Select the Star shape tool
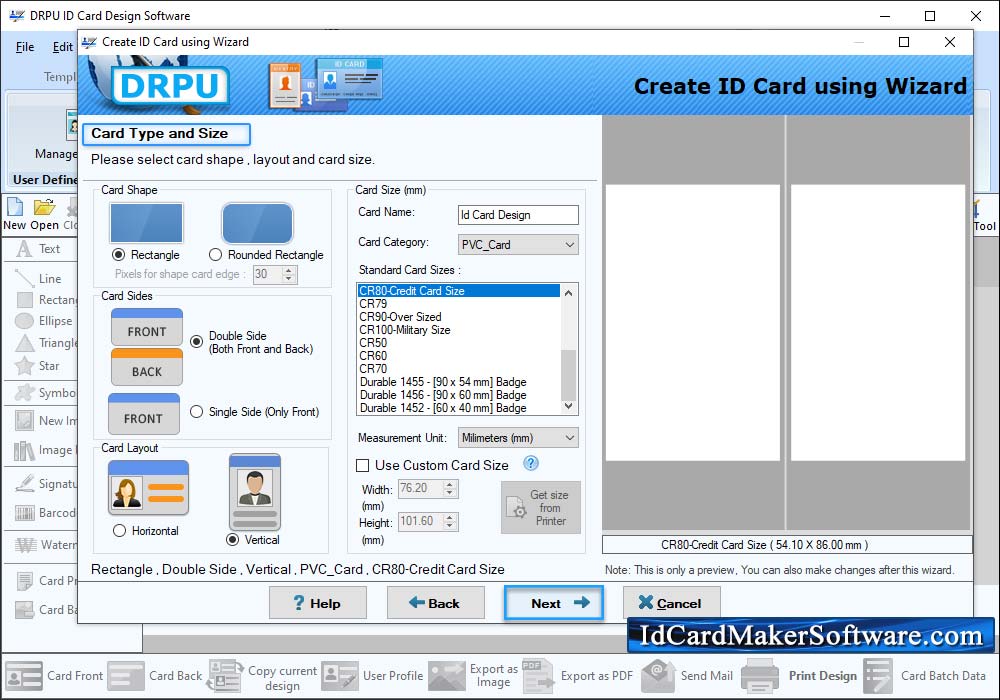The image size is (1000, 700). pos(37,366)
